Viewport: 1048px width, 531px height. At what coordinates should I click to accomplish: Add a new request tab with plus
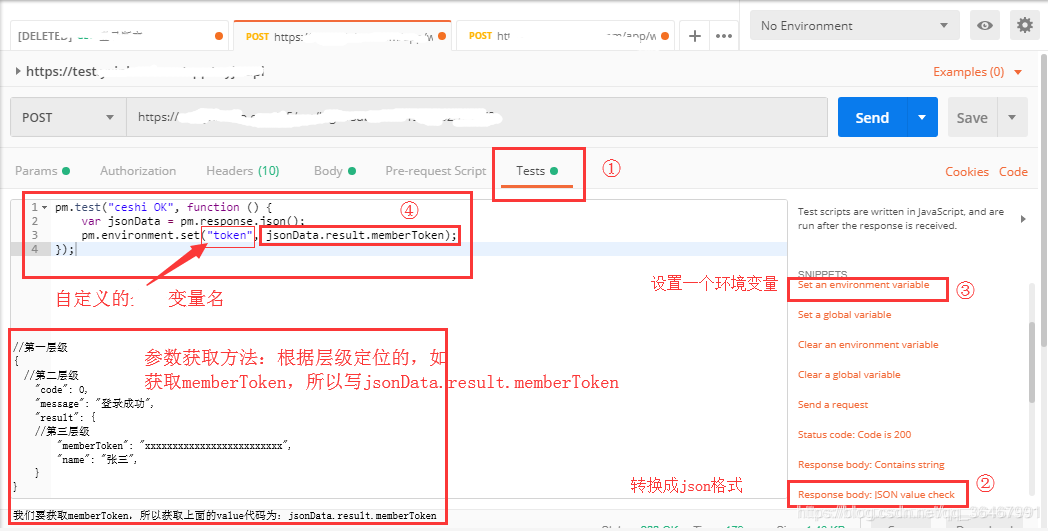tap(695, 35)
